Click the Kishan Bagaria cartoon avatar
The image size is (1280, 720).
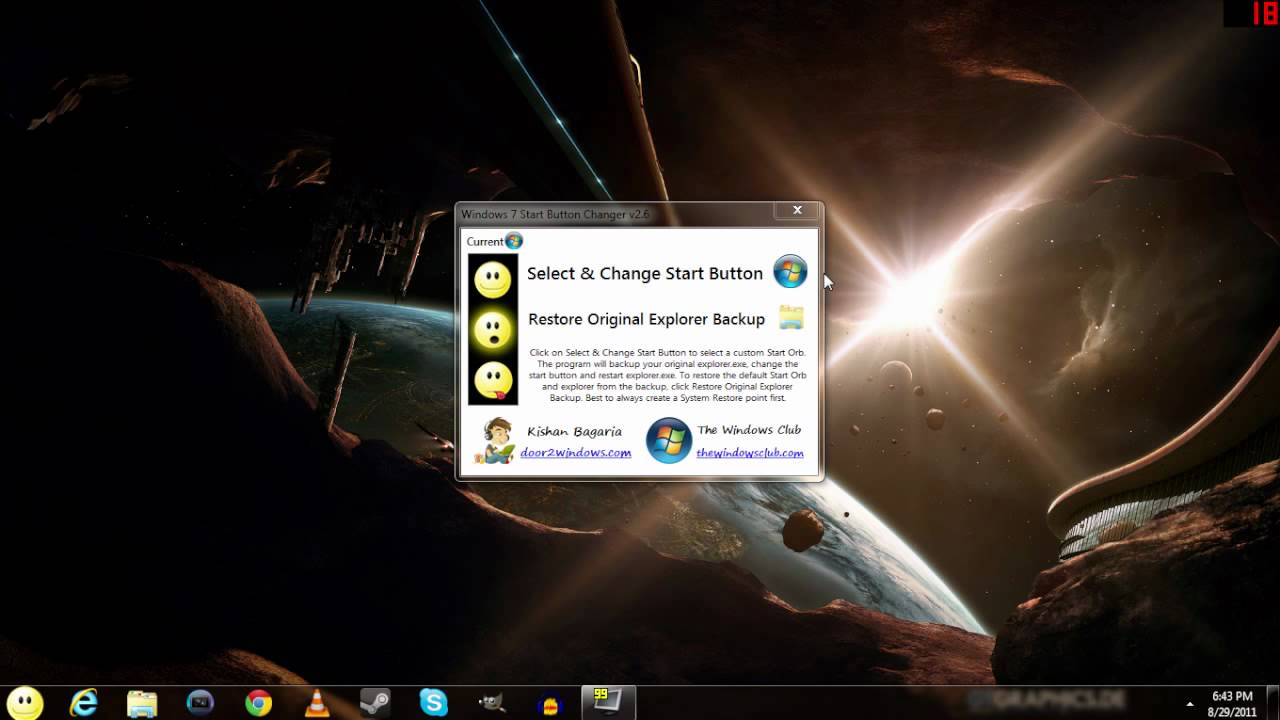493,441
